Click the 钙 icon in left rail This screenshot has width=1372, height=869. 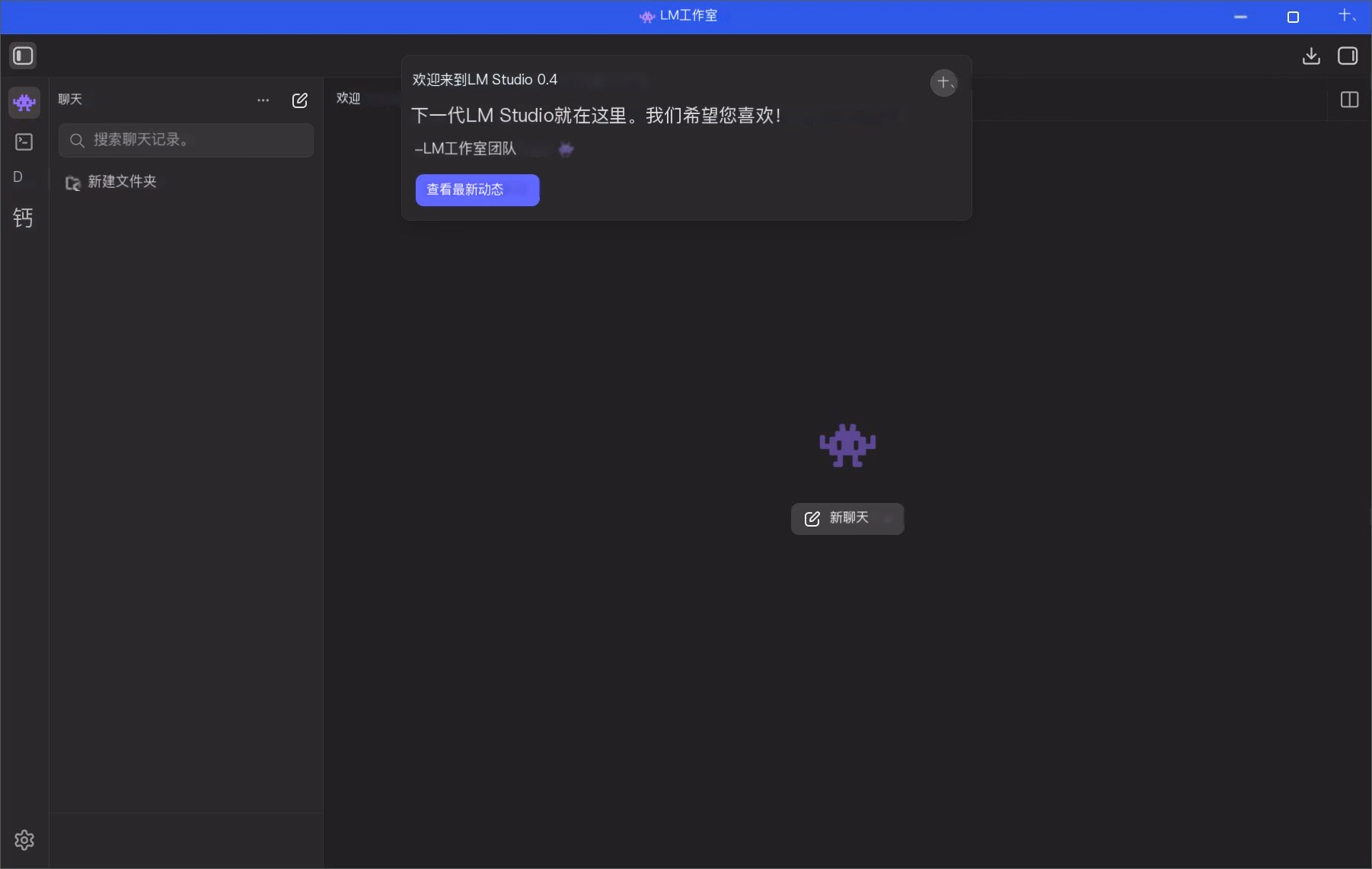(23, 218)
